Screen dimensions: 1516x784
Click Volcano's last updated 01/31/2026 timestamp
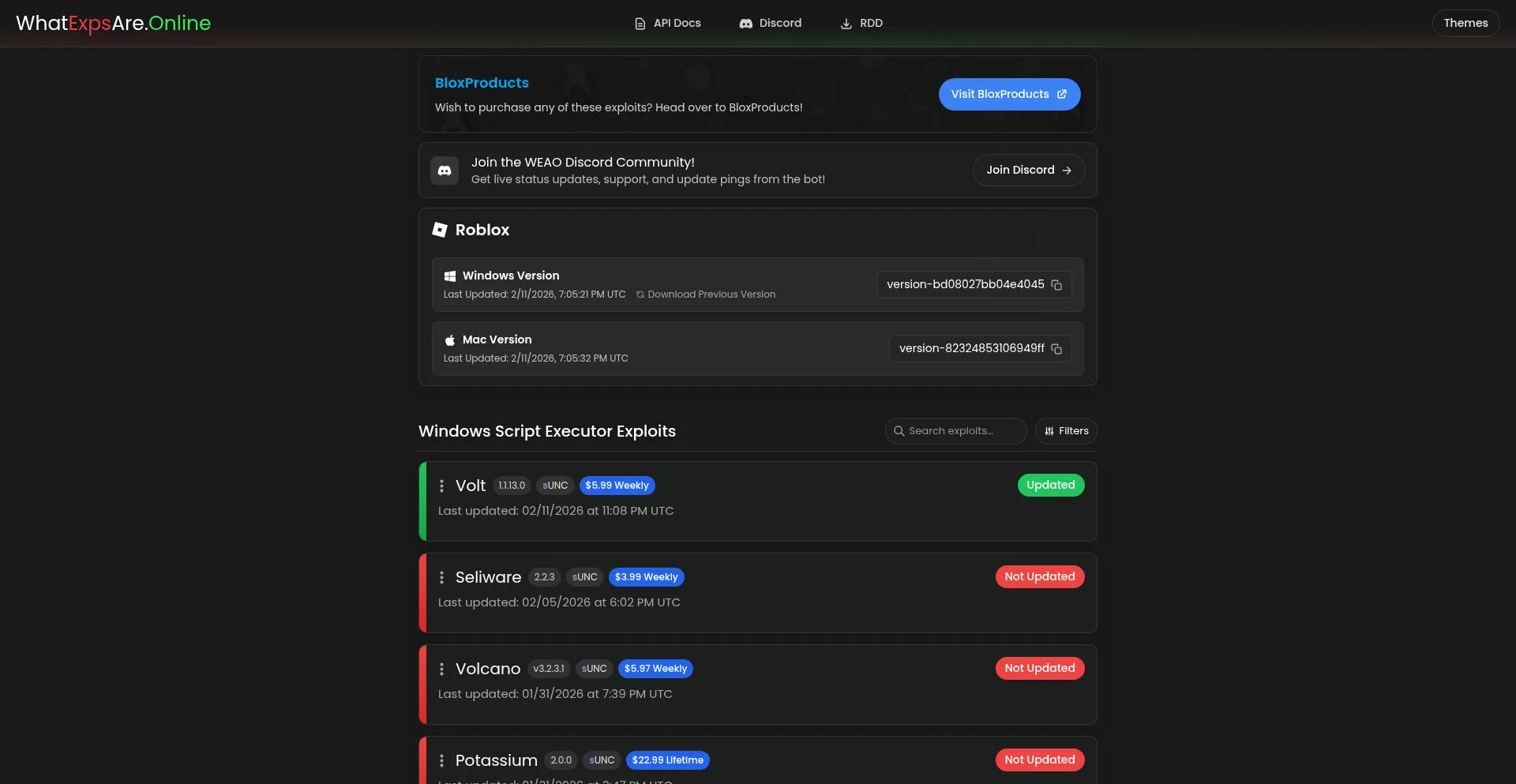click(555, 694)
